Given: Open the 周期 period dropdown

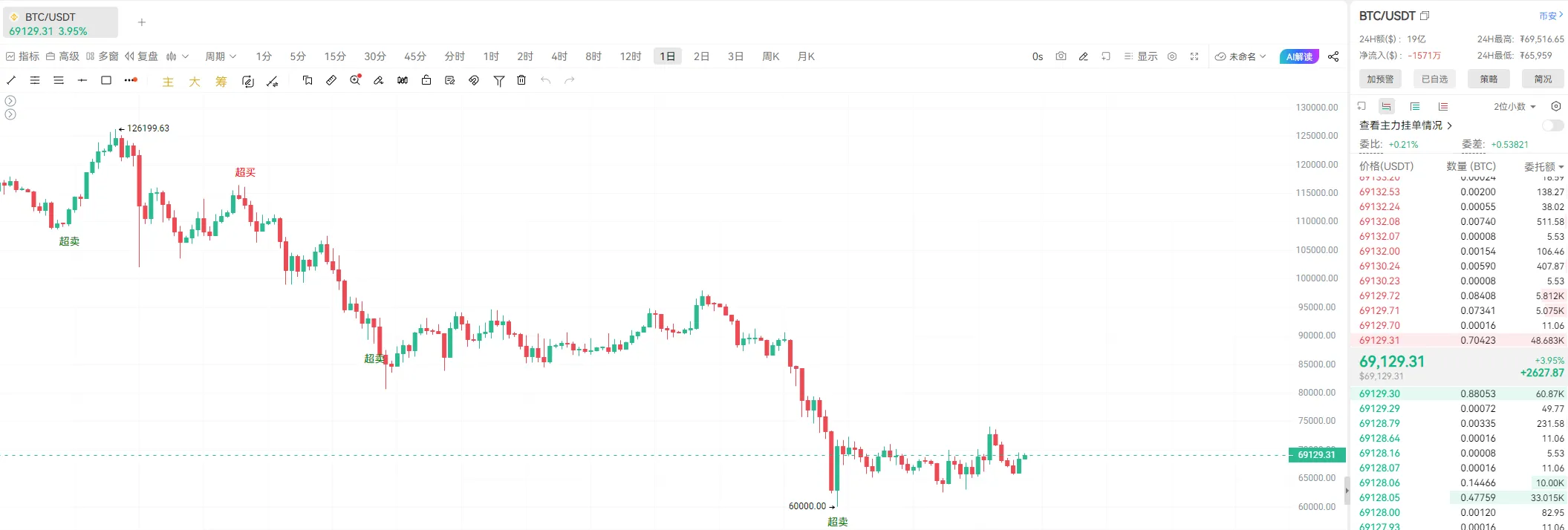Looking at the screenshot, I should (221, 56).
